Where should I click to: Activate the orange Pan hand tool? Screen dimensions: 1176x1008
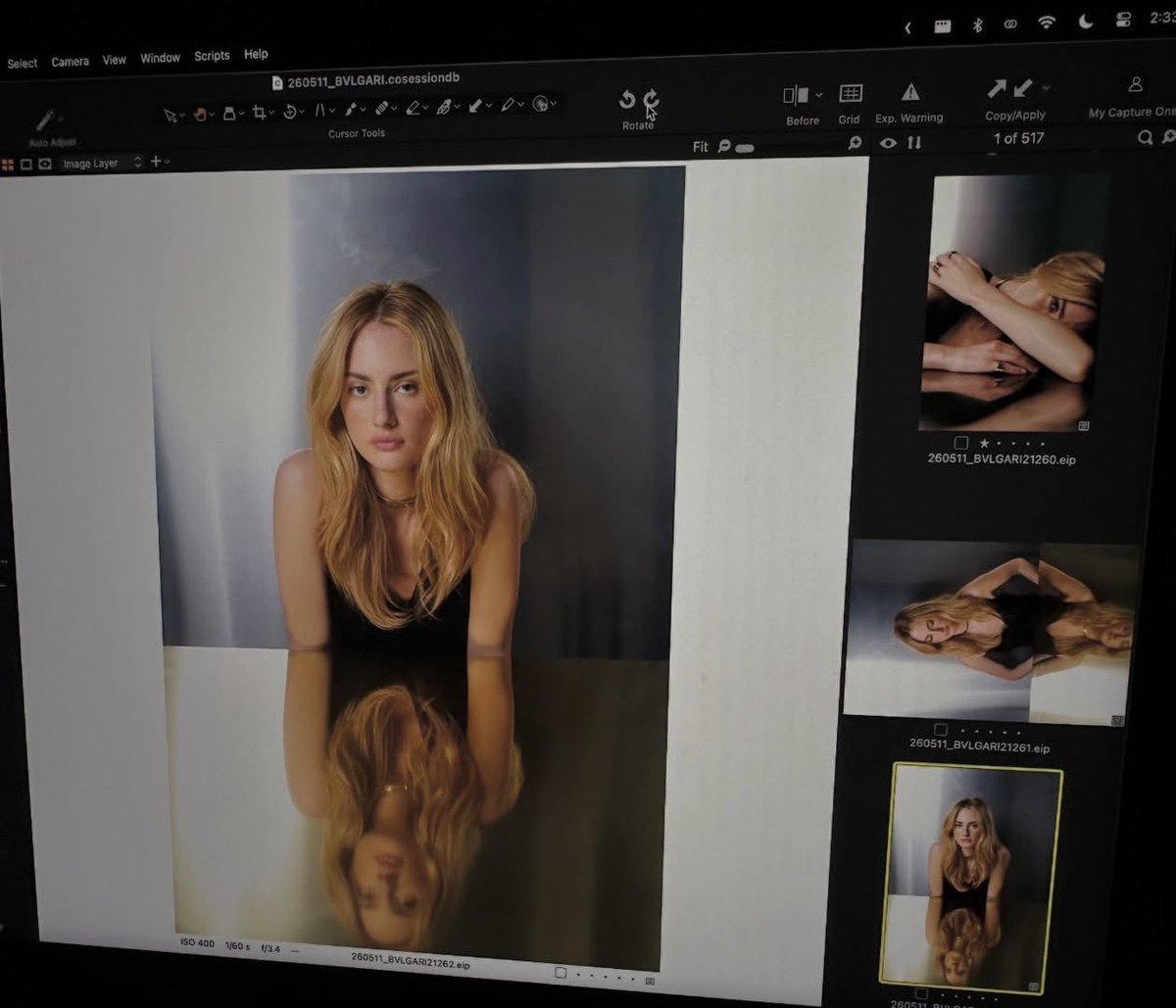point(200,115)
